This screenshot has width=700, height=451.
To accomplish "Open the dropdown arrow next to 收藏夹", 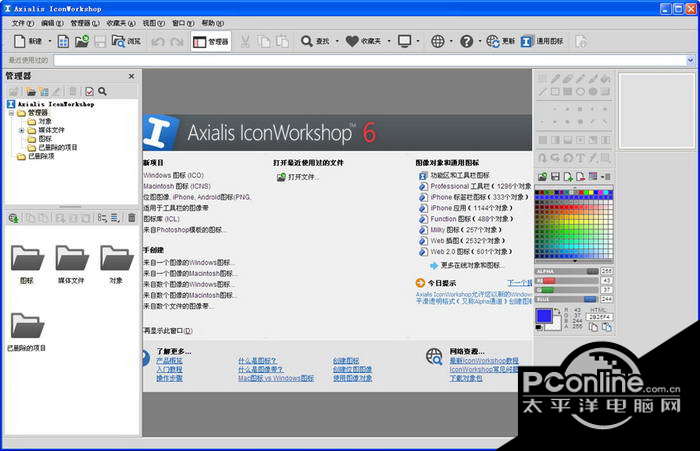I will [x=389, y=42].
